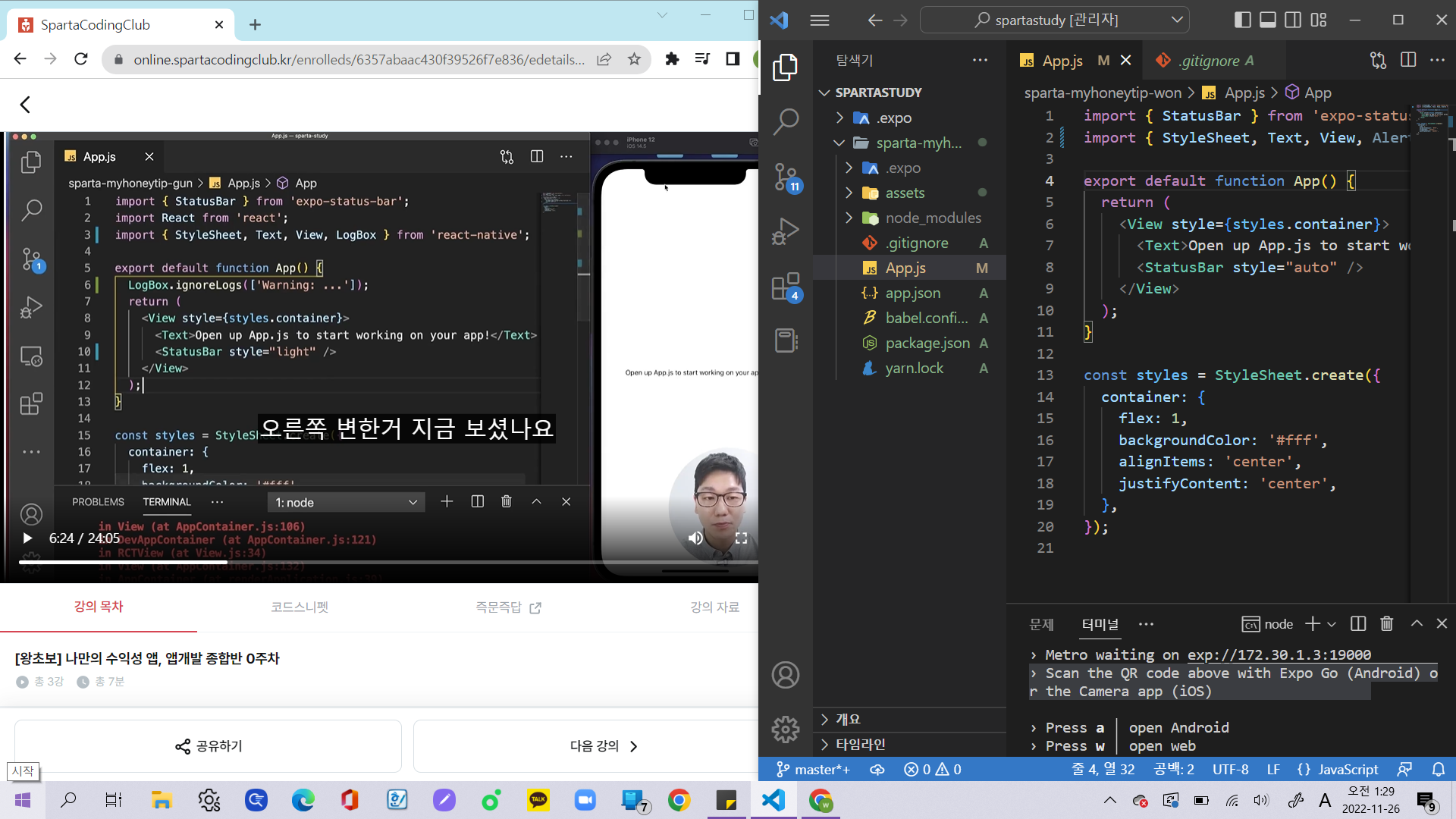Mute the lecture video volume
Screen dimensions: 1456x819
tap(695, 538)
